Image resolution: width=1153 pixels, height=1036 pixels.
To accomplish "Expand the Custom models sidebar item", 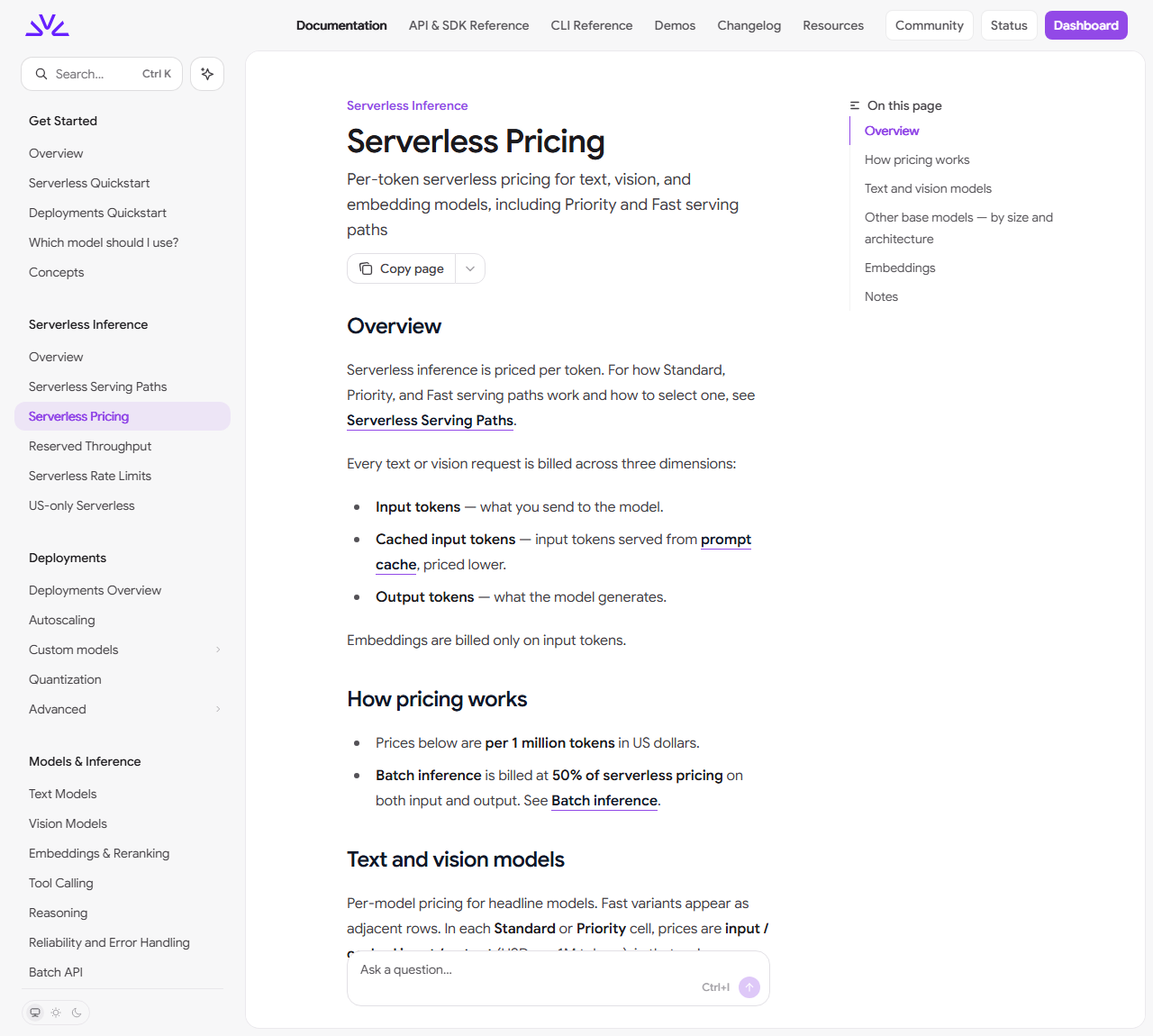I will coord(218,650).
